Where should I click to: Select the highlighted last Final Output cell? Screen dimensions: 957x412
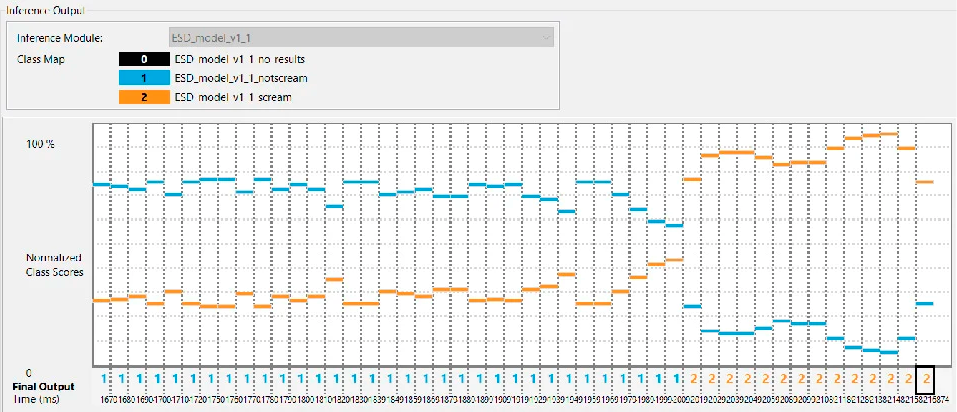tap(925, 379)
